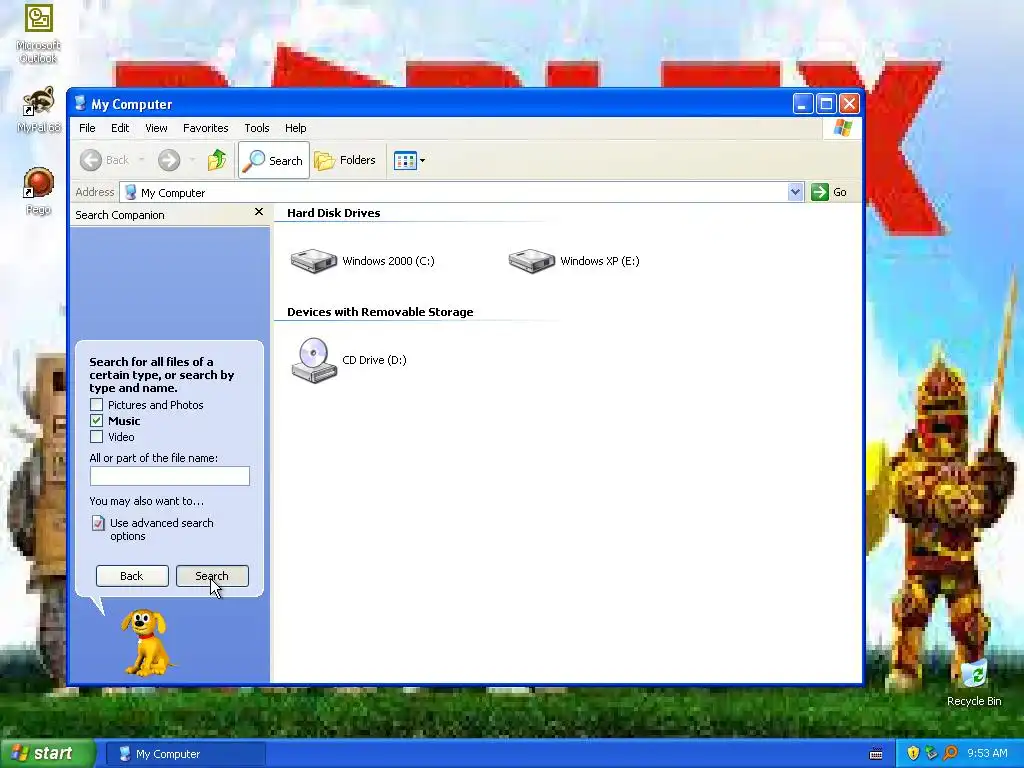Open the Tools menu
Screen dimensions: 1024x768
click(x=257, y=128)
